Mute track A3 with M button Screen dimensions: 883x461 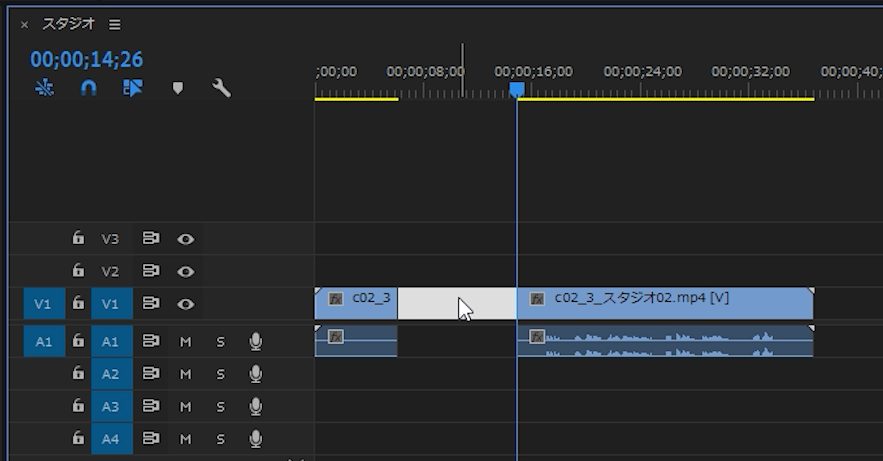pos(185,406)
